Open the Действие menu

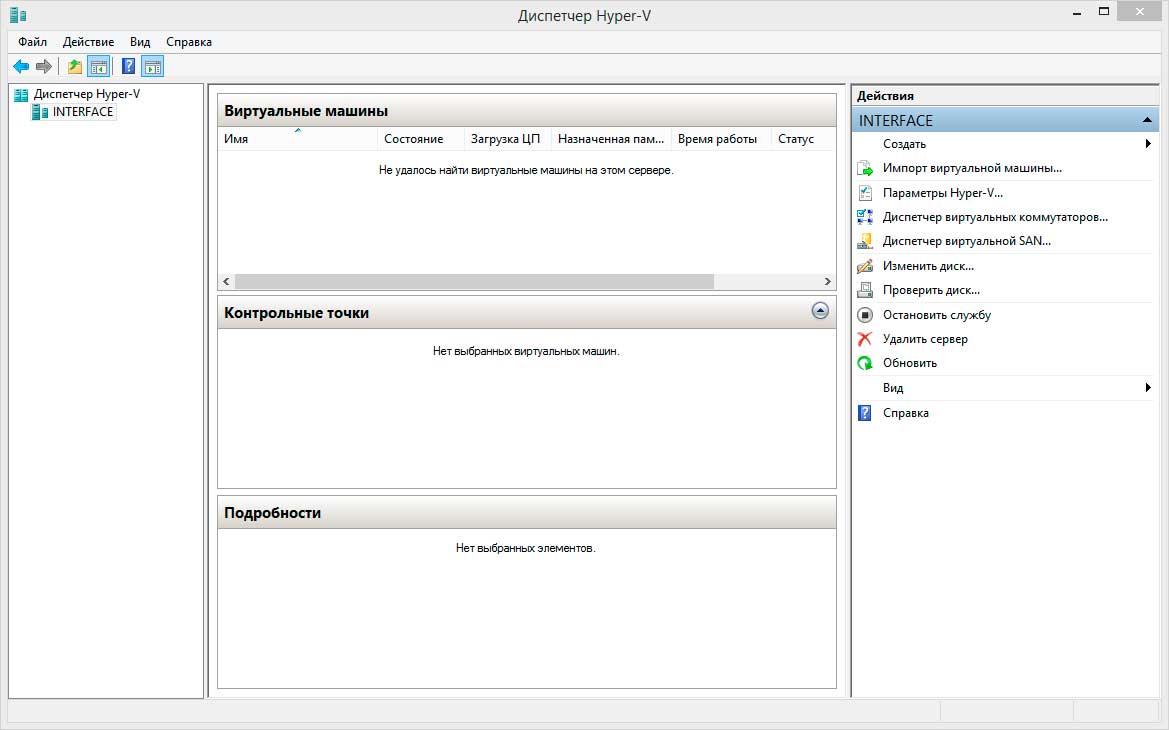click(88, 42)
